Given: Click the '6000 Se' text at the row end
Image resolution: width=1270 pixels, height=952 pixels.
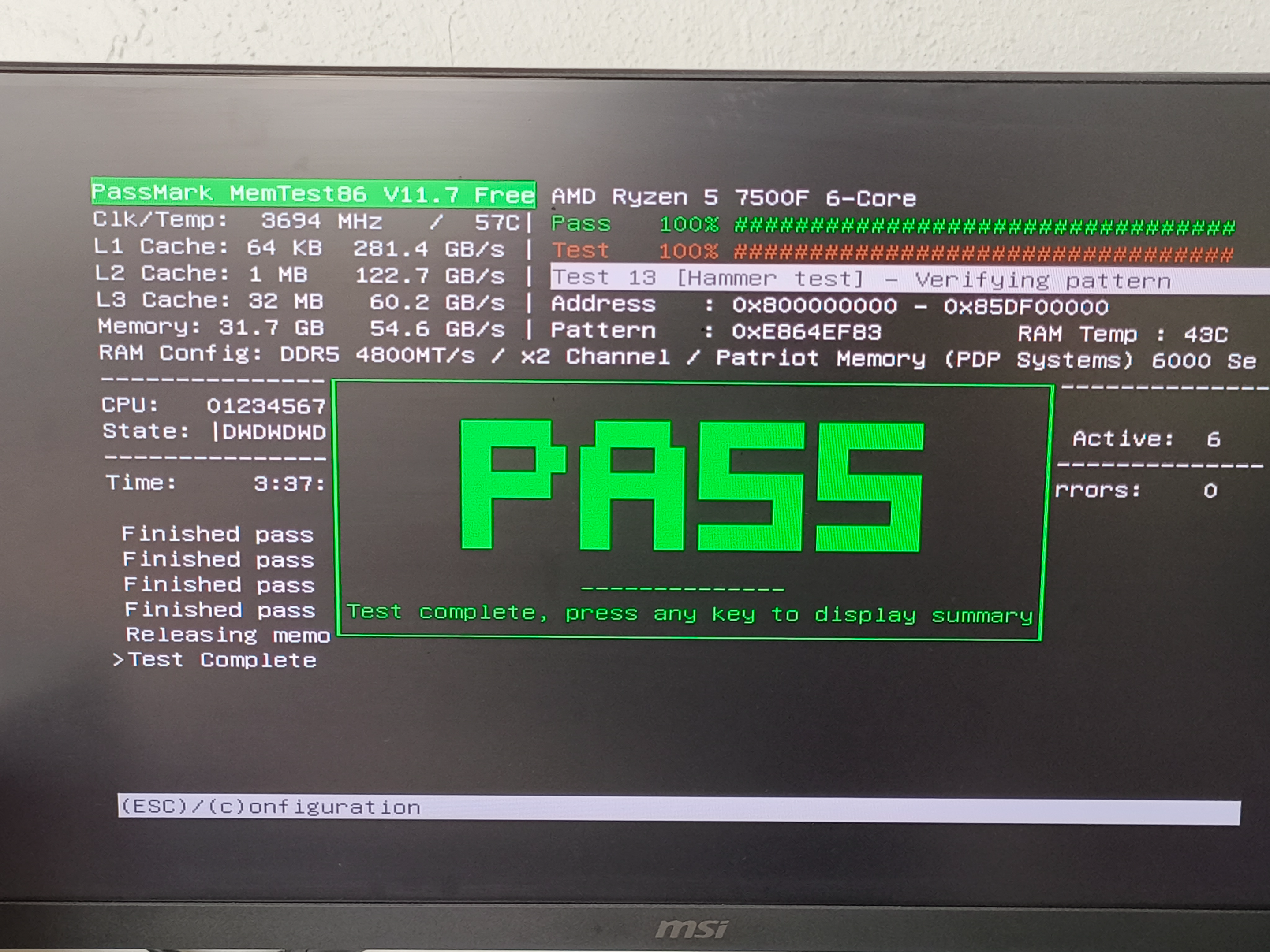Looking at the screenshot, I should click(1204, 361).
